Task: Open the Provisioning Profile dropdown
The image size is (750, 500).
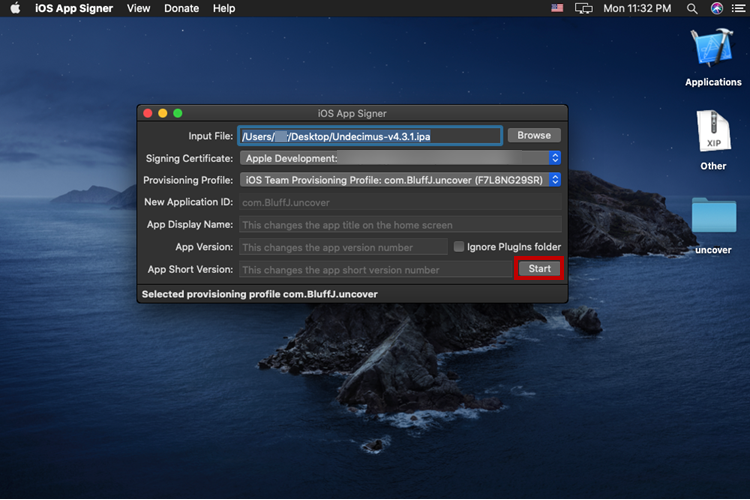Action: [x=400, y=180]
